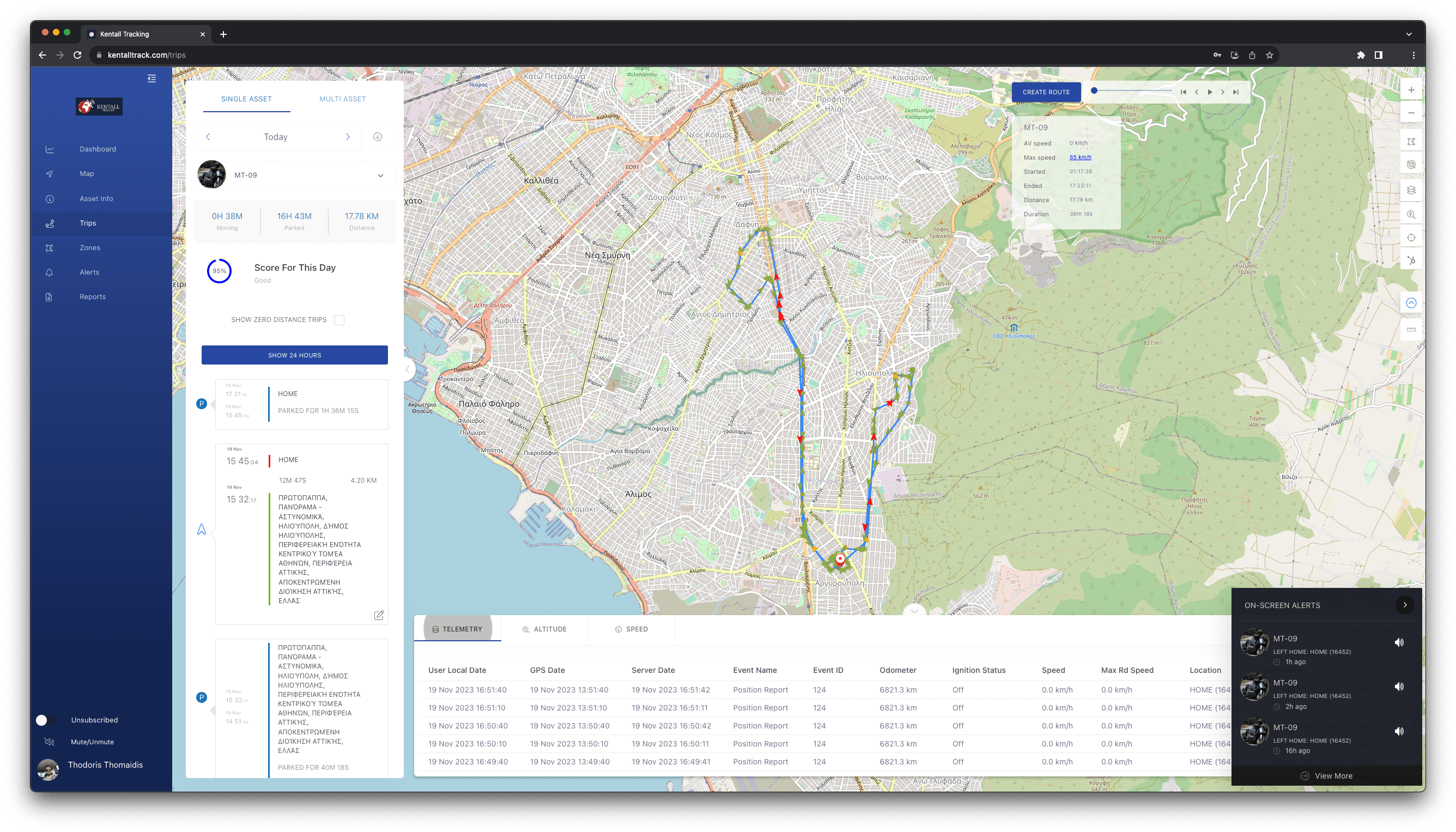Viewport: 1456px width, 832px height.
Task: Click the map layers icon
Action: (x=1411, y=190)
